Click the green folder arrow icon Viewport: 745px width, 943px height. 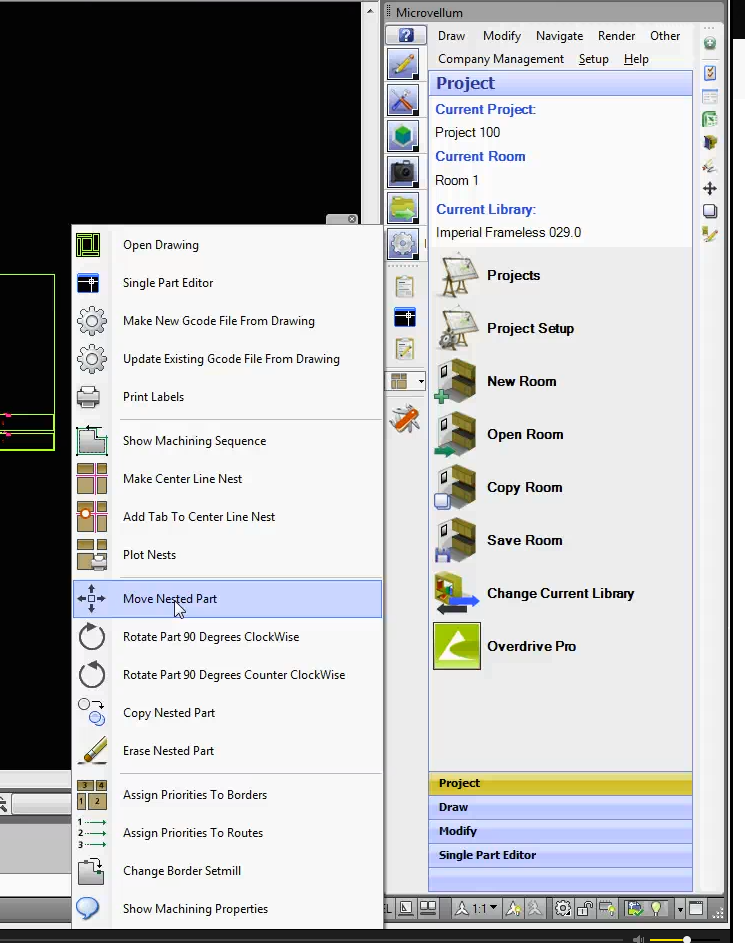pyautogui.click(x=402, y=209)
